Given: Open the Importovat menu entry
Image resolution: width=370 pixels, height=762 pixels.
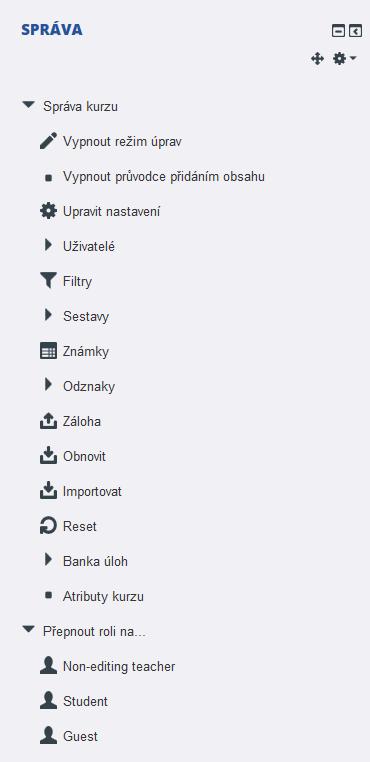Looking at the screenshot, I should [92, 491].
